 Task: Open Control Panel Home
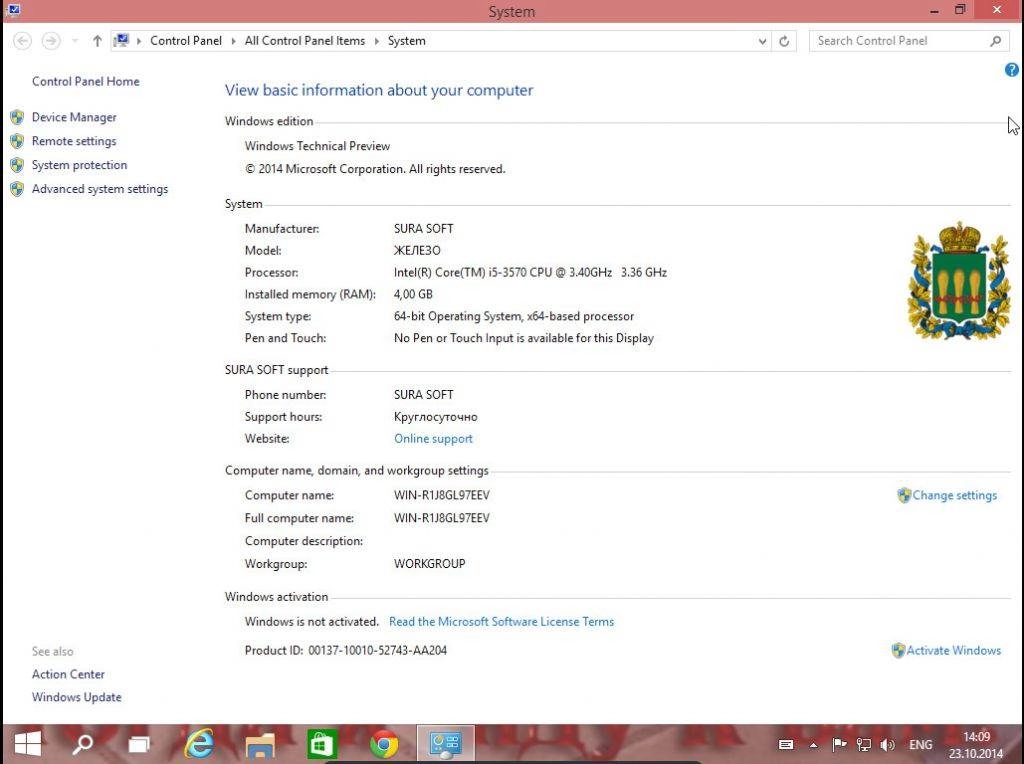pos(86,82)
